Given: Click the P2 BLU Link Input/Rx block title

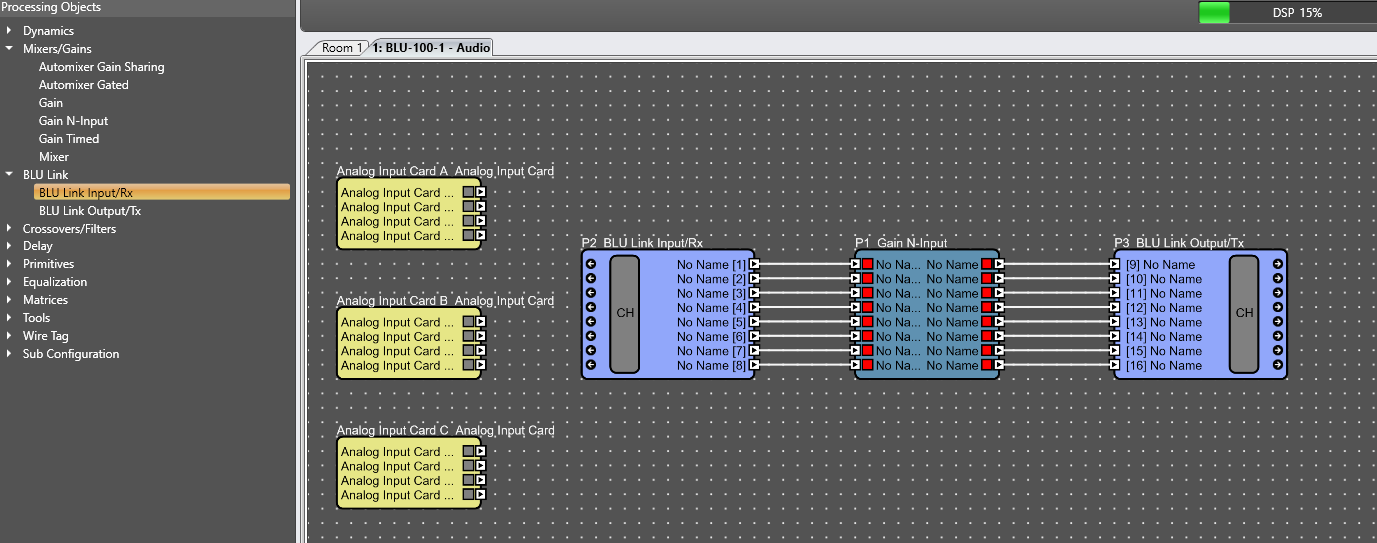Looking at the screenshot, I should coord(642,243).
